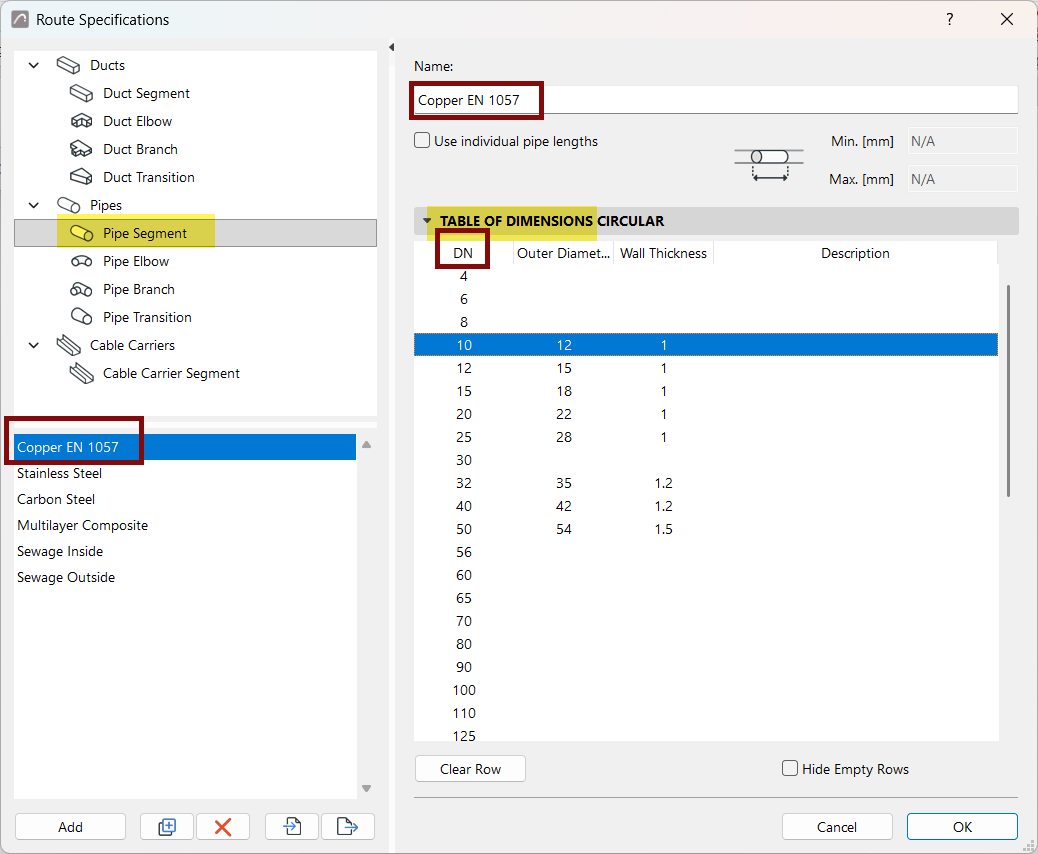Collapse the Cable Carriers tree group
Screen dimensions: 1038x854
pos(34,345)
